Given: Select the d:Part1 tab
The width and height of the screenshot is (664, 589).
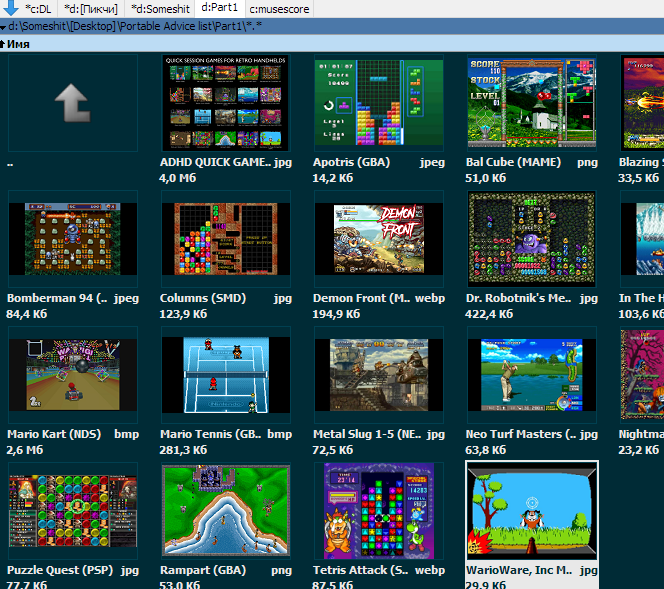Looking at the screenshot, I should 219,8.
